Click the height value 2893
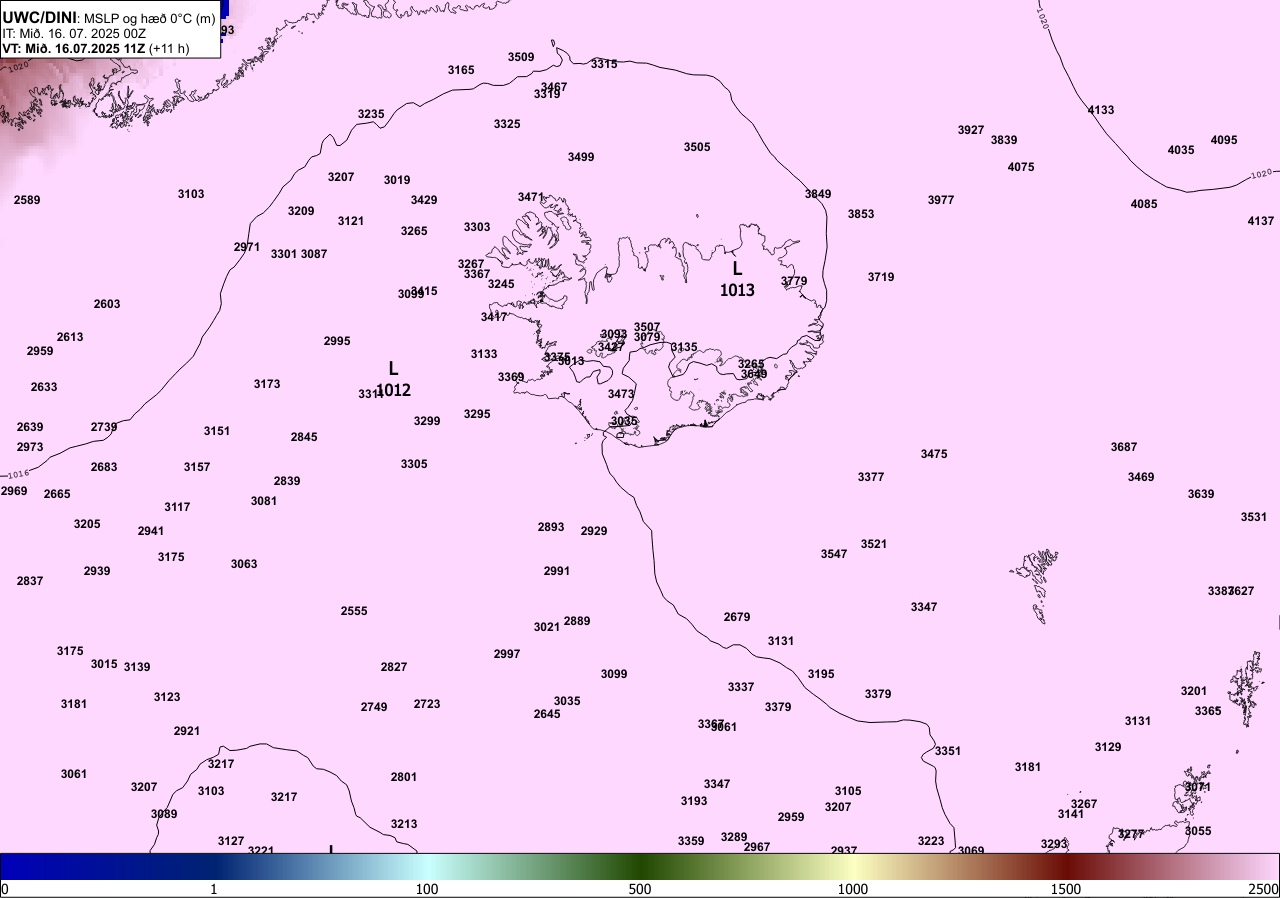This screenshot has width=1280, height=898. (551, 527)
